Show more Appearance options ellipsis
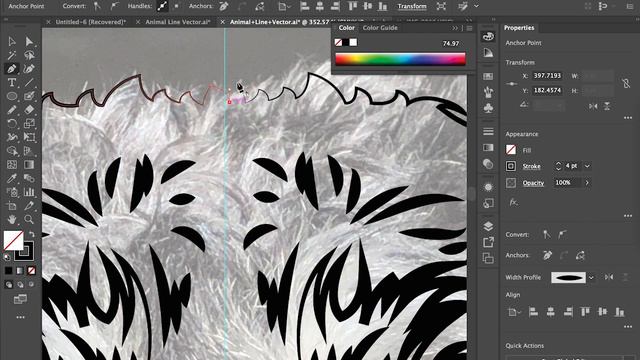 628,216
